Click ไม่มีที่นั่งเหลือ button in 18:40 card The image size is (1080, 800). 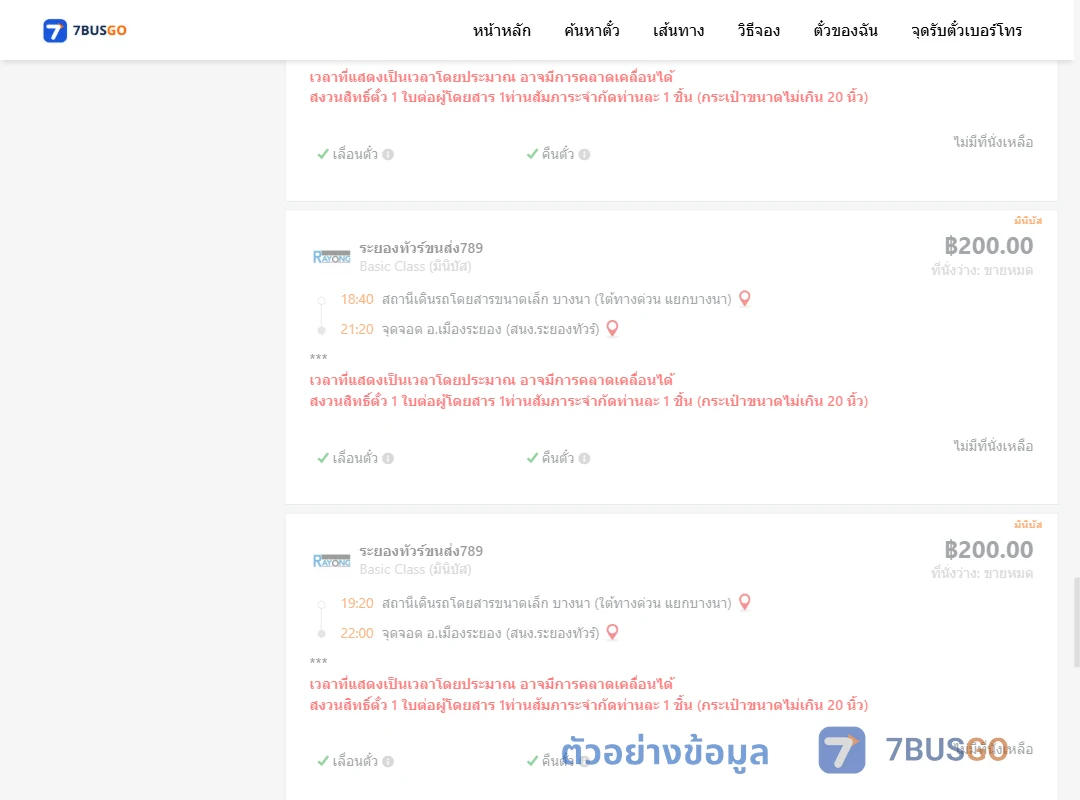click(993, 447)
